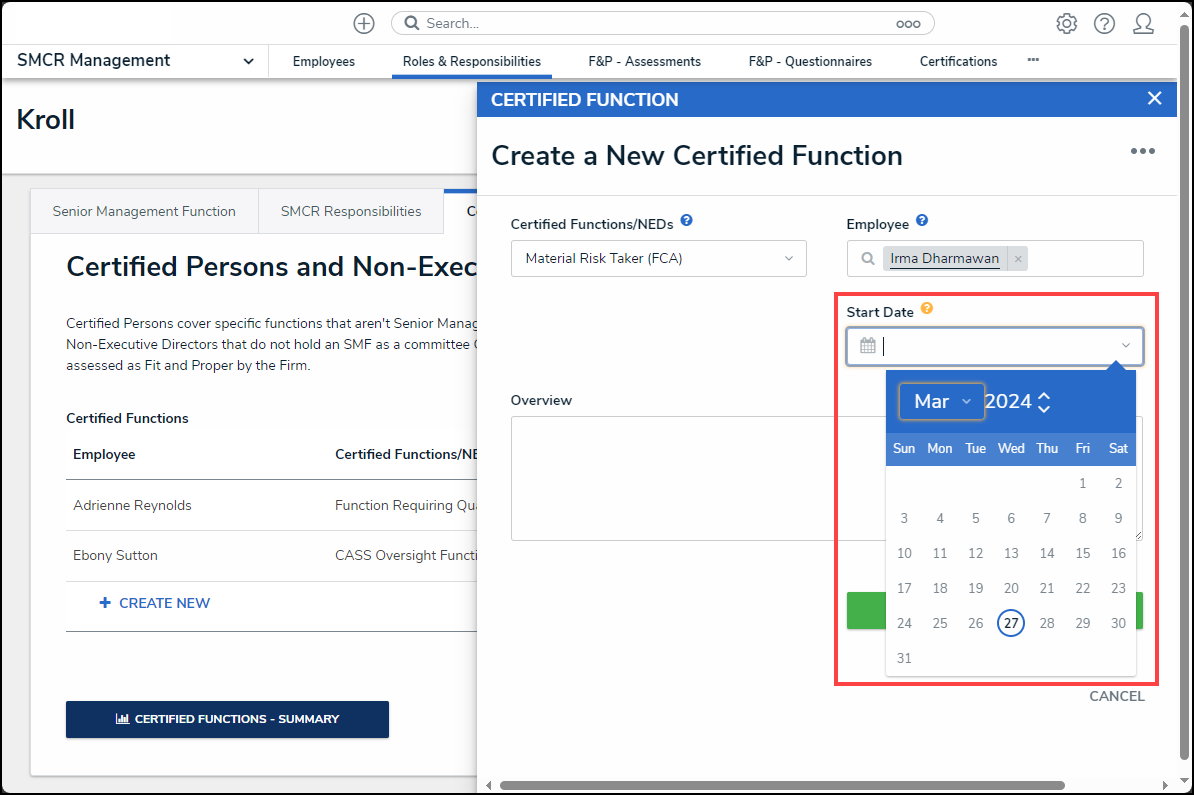Screen dimensions: 1194x795
Task: Open the Material Risk Taker (FCA) dropdown
Action: point(658,258)
